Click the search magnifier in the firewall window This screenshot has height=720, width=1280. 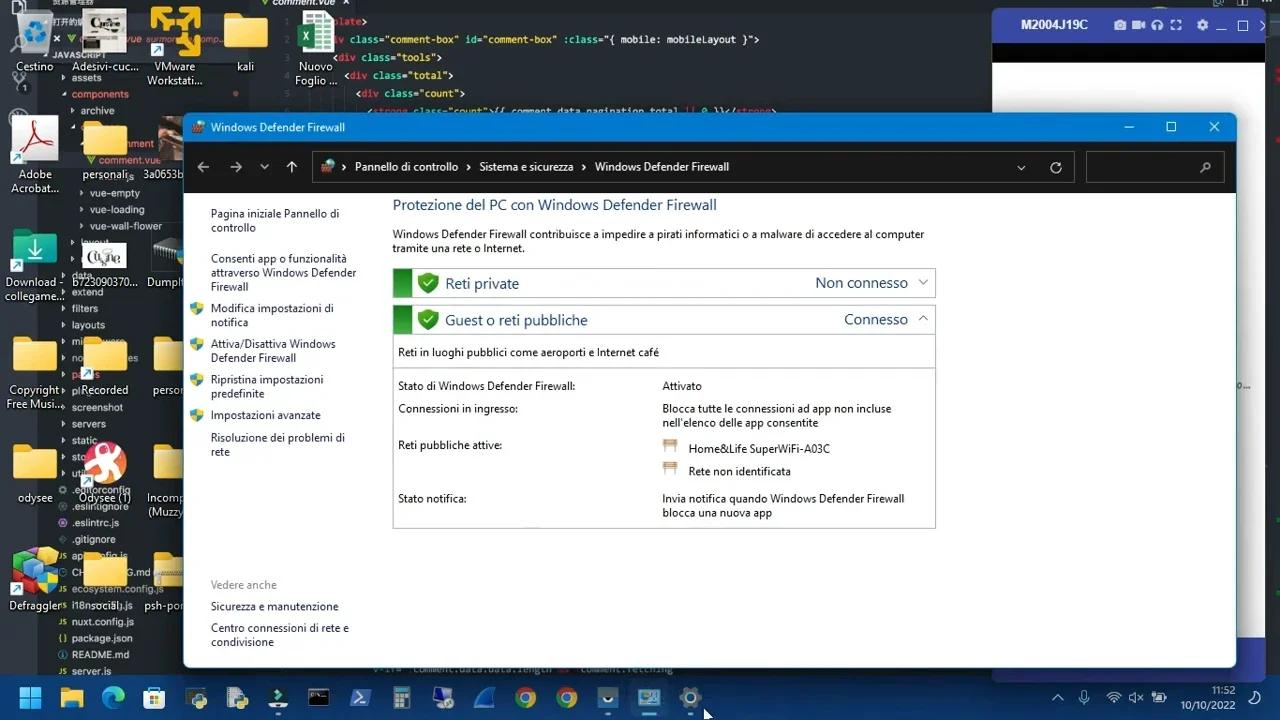click(1205, 166)
